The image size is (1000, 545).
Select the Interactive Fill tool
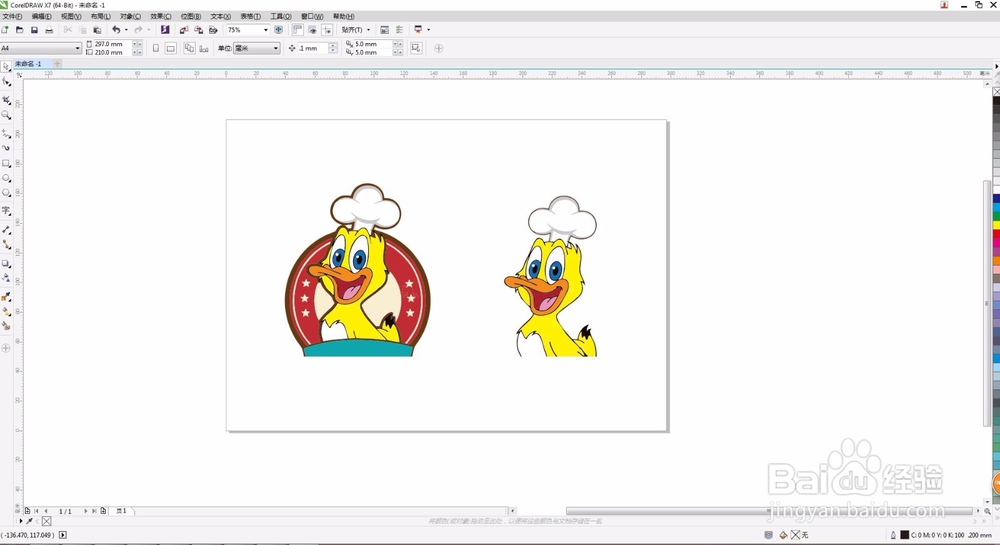[6, 311]
